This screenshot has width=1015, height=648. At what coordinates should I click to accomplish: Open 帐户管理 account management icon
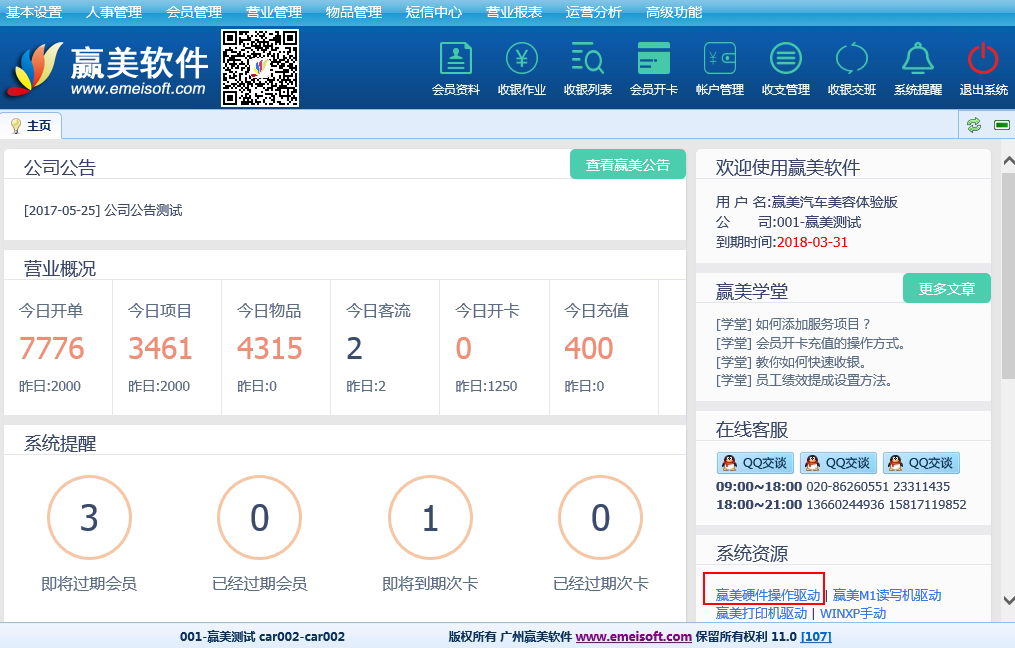pos(720,60)
